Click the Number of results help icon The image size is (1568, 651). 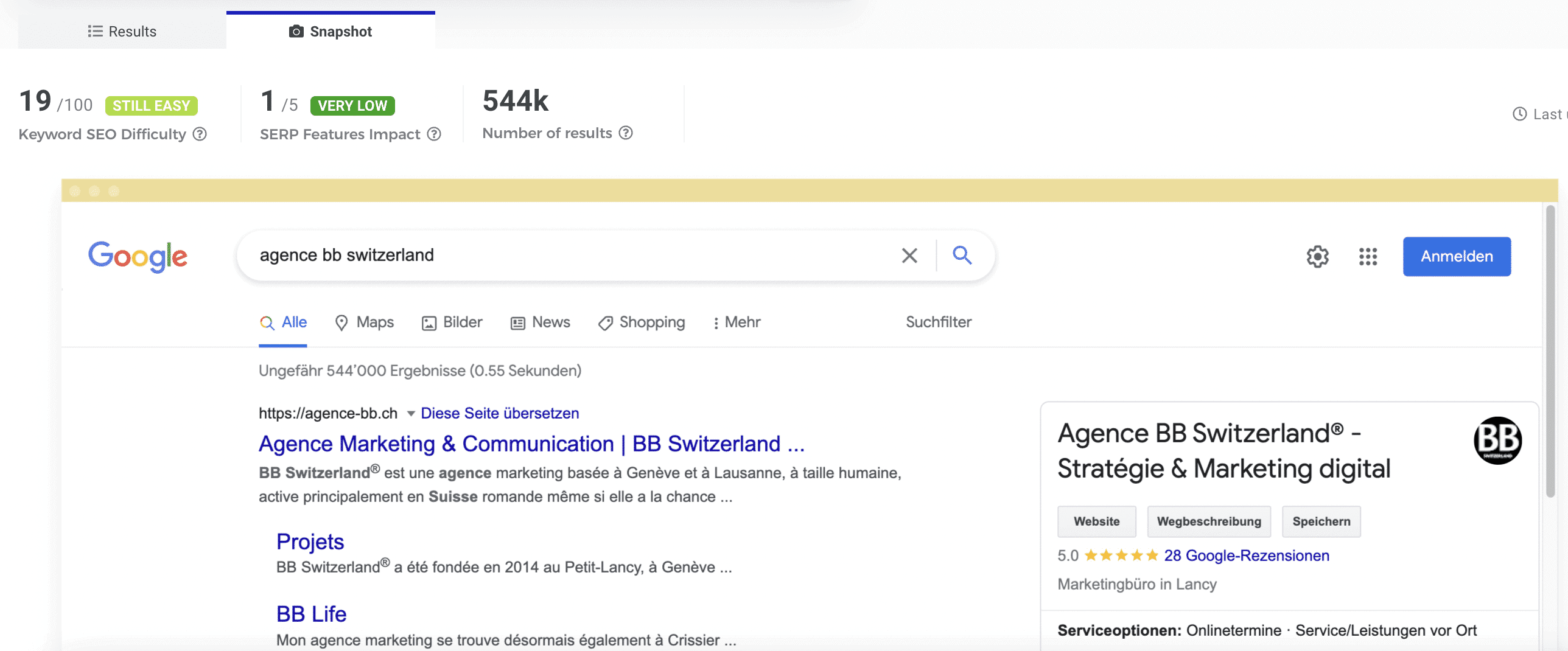point(626,133)
